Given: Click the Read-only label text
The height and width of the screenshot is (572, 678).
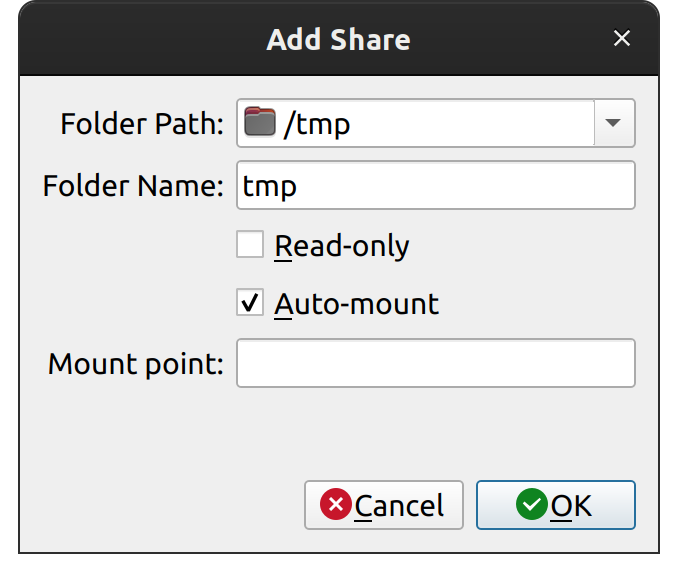Looking at the screenshot, I should 342,246.
